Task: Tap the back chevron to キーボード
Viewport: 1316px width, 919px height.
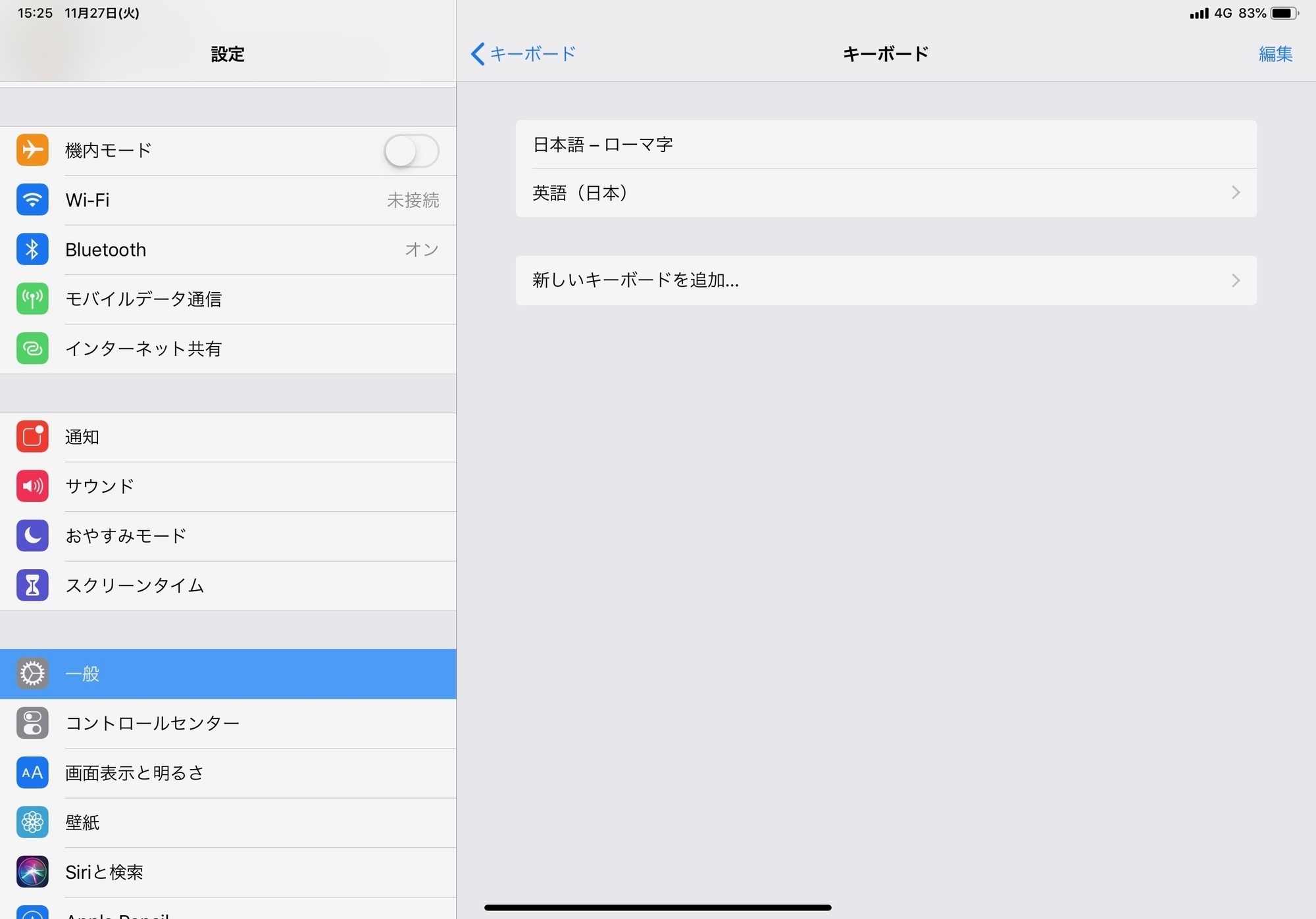Action: tap(478, 54)
